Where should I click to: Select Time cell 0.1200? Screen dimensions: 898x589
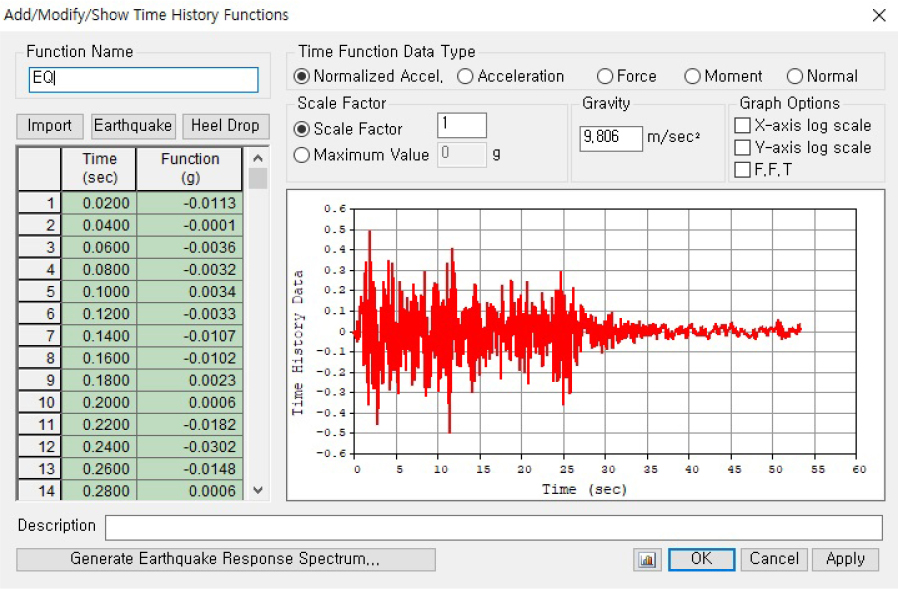click(x=99, y=314)
